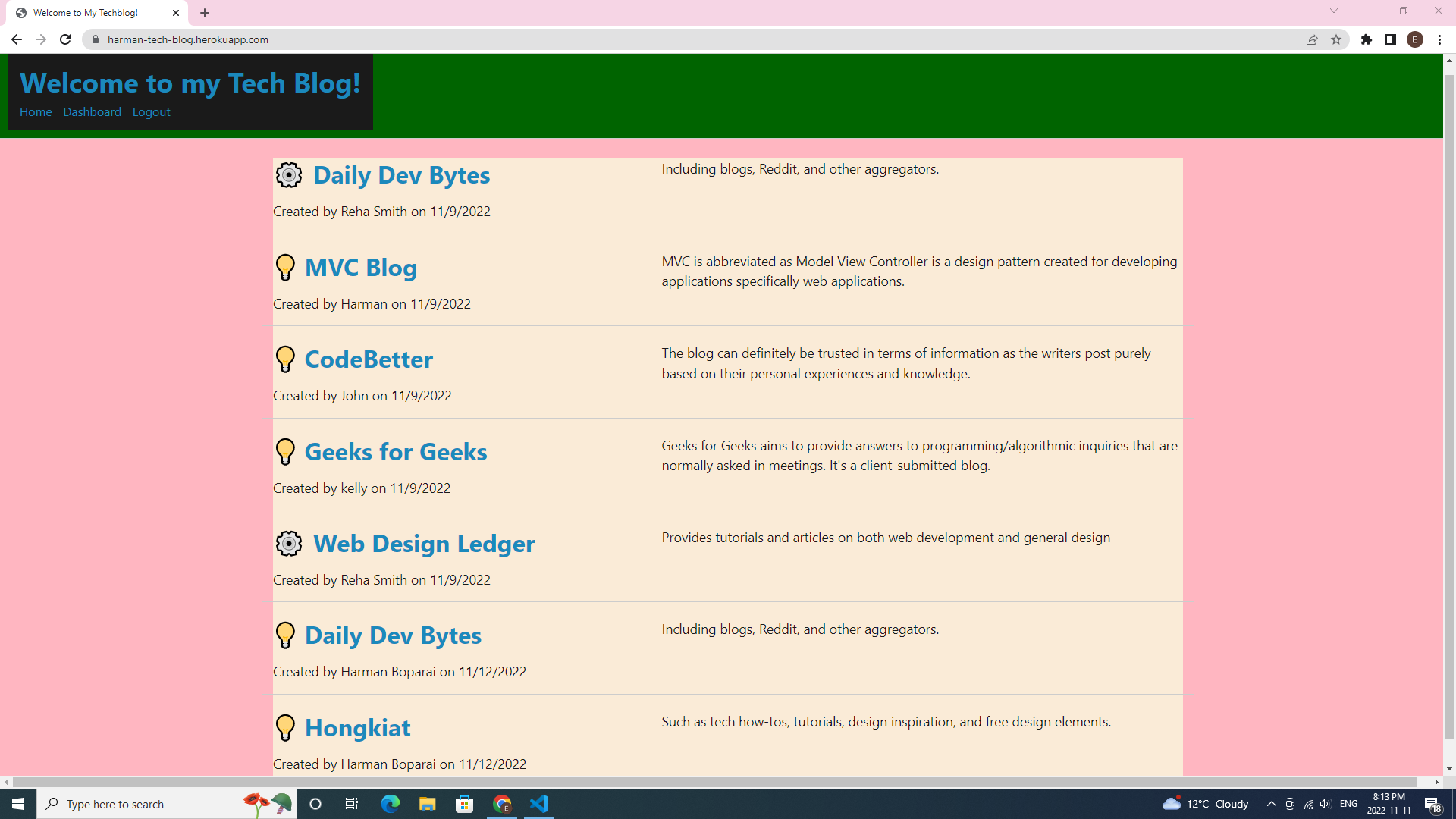Reload the page with refresh button
The width and height of the screenshot is (1456, 819).
pyautogui.click(x=65, y=39)
